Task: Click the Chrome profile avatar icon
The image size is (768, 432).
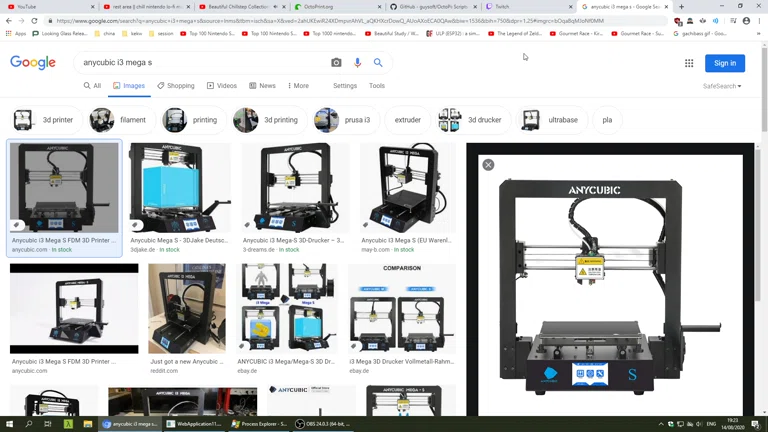Action: tap(746, 21)
